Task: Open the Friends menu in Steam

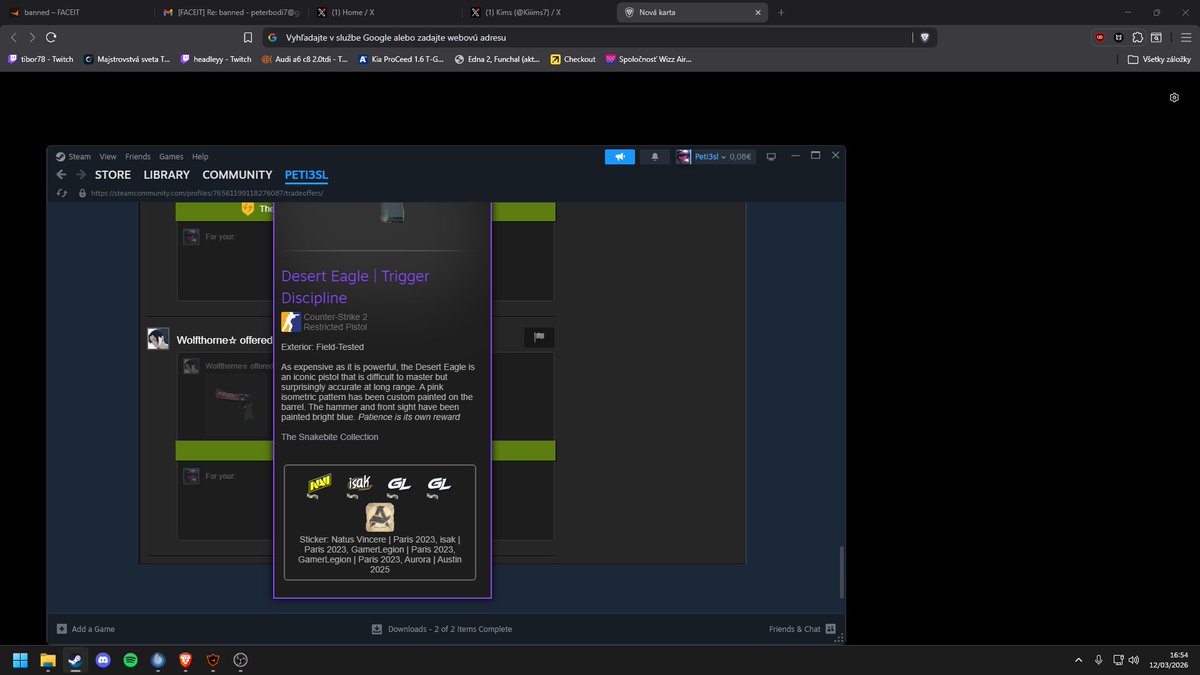Action: tap(138, 156)
